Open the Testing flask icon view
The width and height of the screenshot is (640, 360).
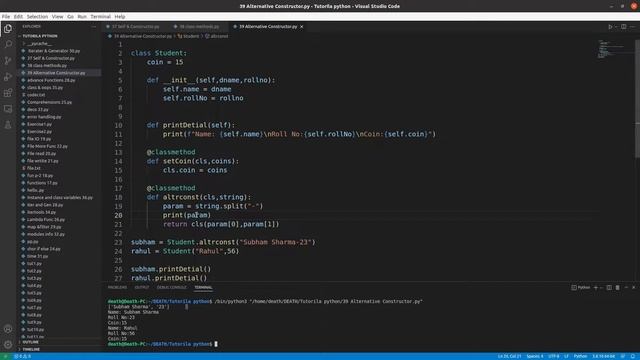click(x=8, y=125)
